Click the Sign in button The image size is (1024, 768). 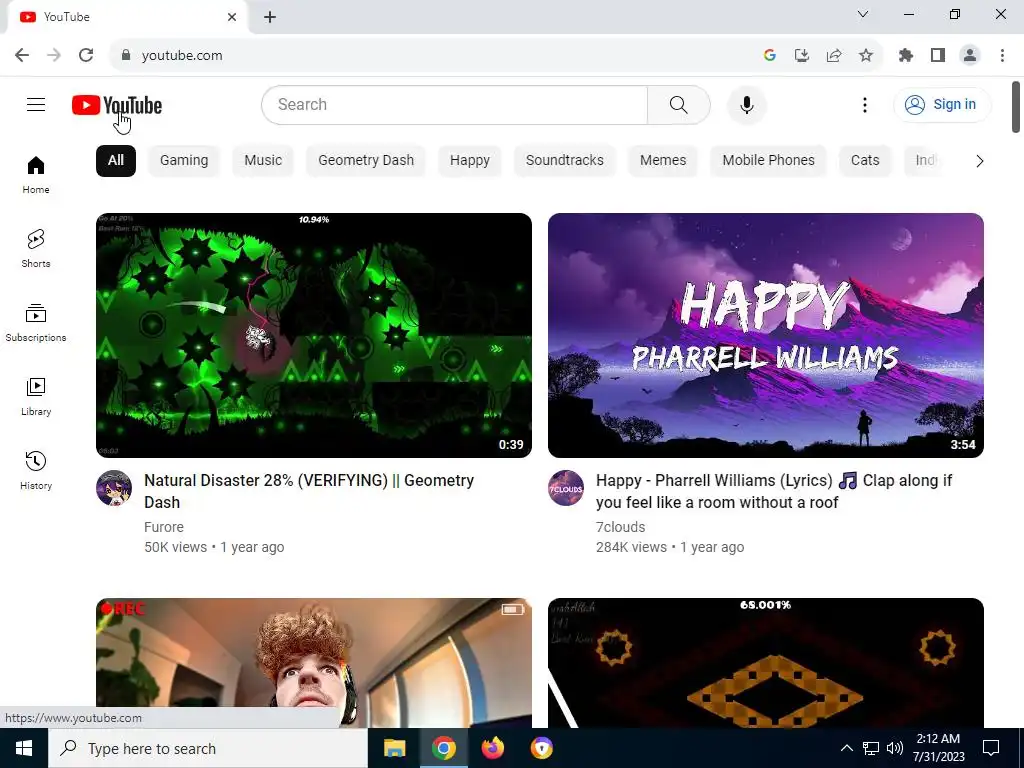click(x=942, y=104)
